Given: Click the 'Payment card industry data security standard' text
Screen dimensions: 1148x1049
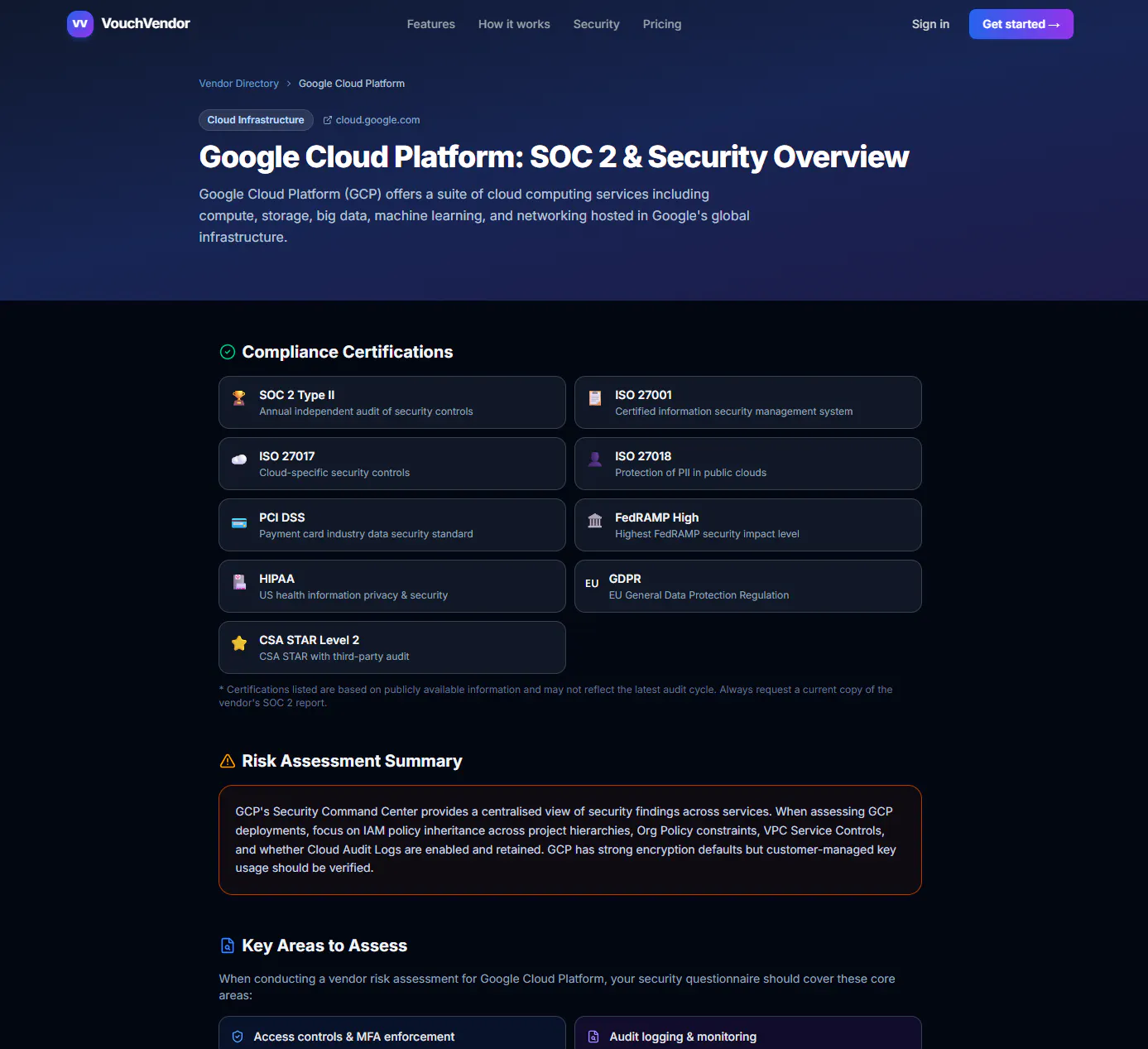Looking at the screenshot, I should [x=367, y=534].
